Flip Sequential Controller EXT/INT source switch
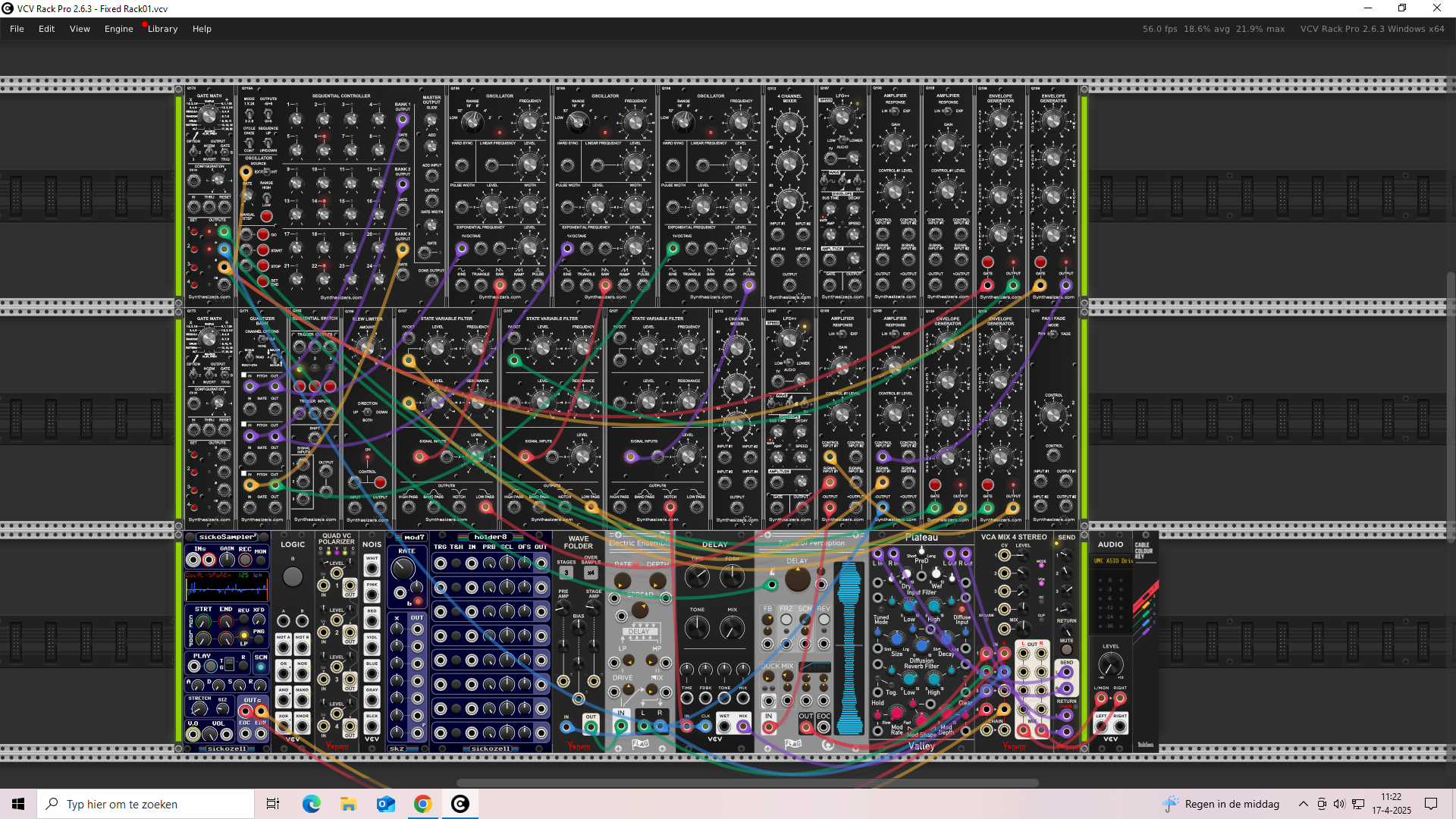 point(267,171)
